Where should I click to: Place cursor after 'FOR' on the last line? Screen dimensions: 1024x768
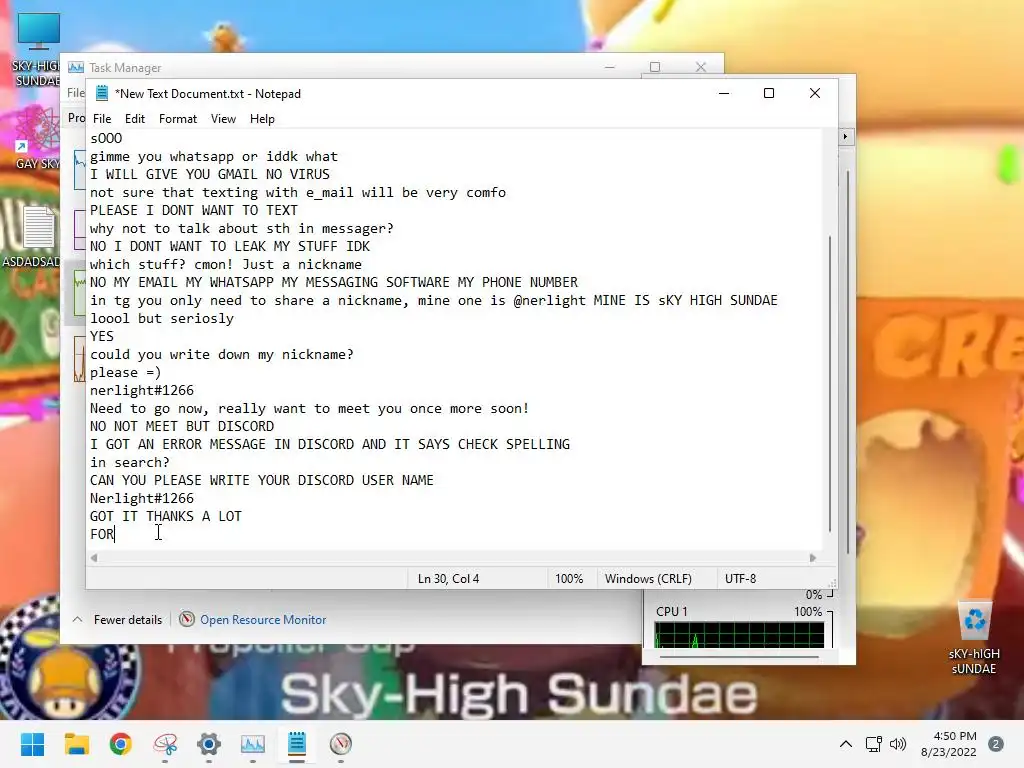tap(115, 534)
